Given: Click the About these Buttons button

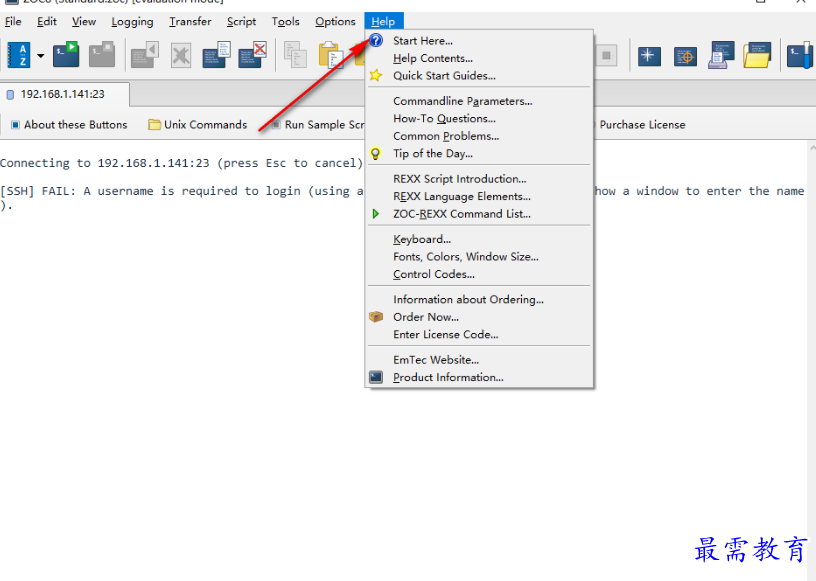Looking at the screenshot, I should [x=69, y=124].
